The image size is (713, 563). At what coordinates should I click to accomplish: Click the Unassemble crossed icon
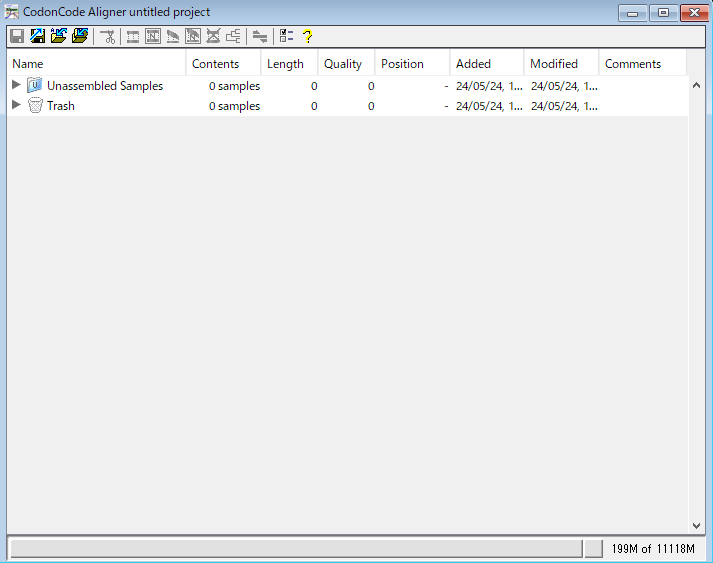click(213, 36)
